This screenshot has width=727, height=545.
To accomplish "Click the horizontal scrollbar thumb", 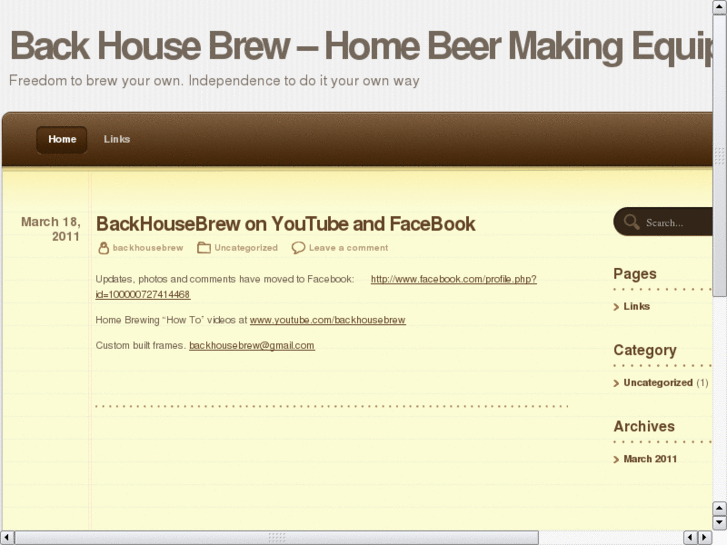I will click(277, 538).
